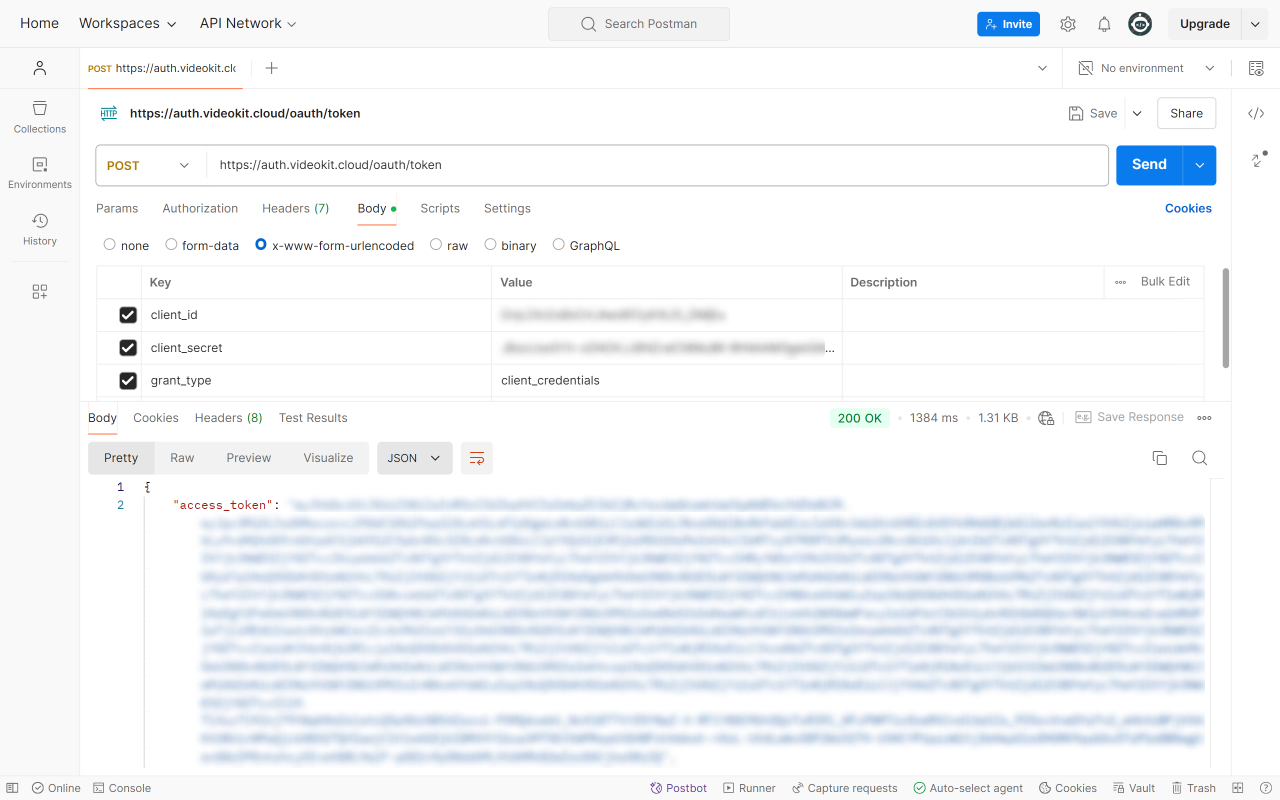The width and height of the screenshot is (1280, 800).
Task: Open the related requests panel icon
Action: click(1259, 159)
